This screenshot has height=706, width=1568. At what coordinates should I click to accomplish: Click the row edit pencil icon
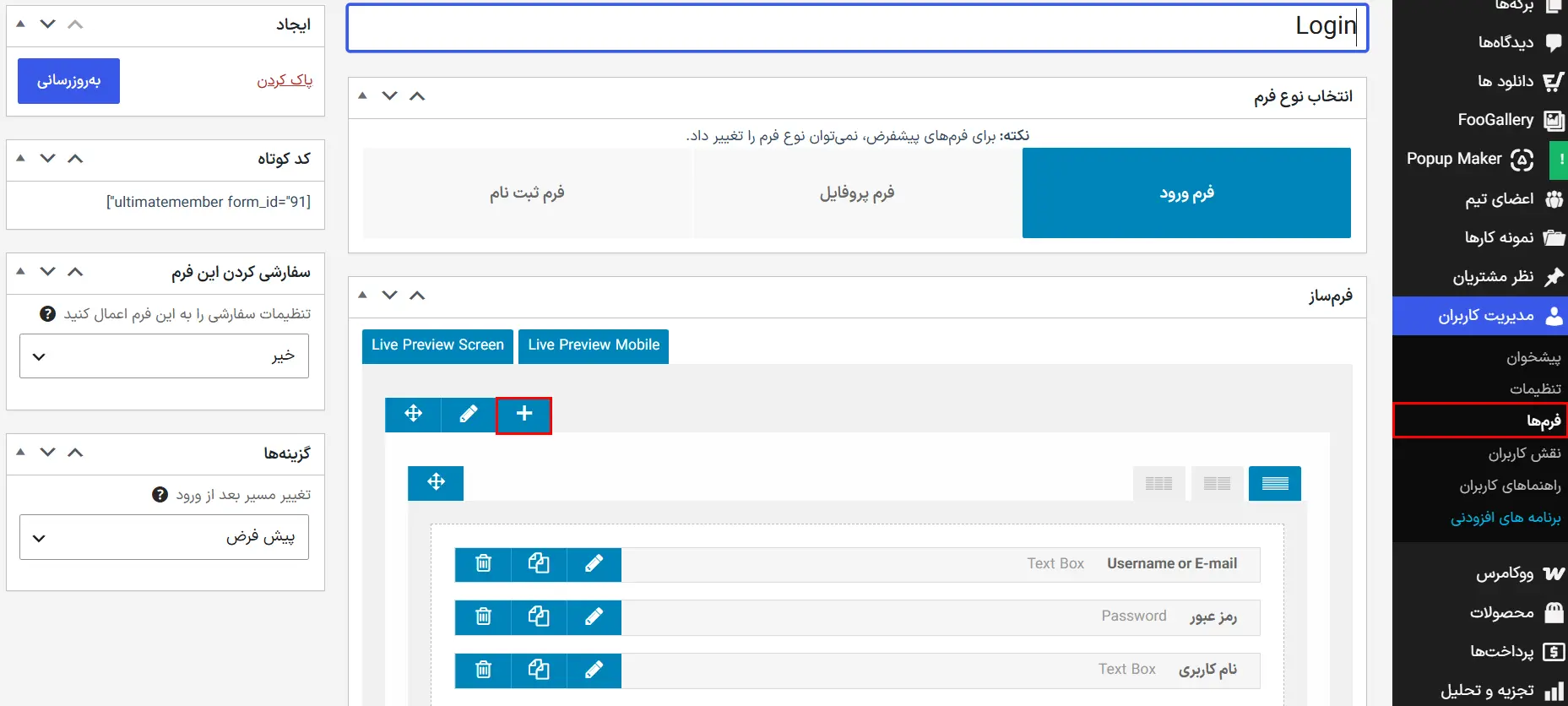tap(469, 415)
